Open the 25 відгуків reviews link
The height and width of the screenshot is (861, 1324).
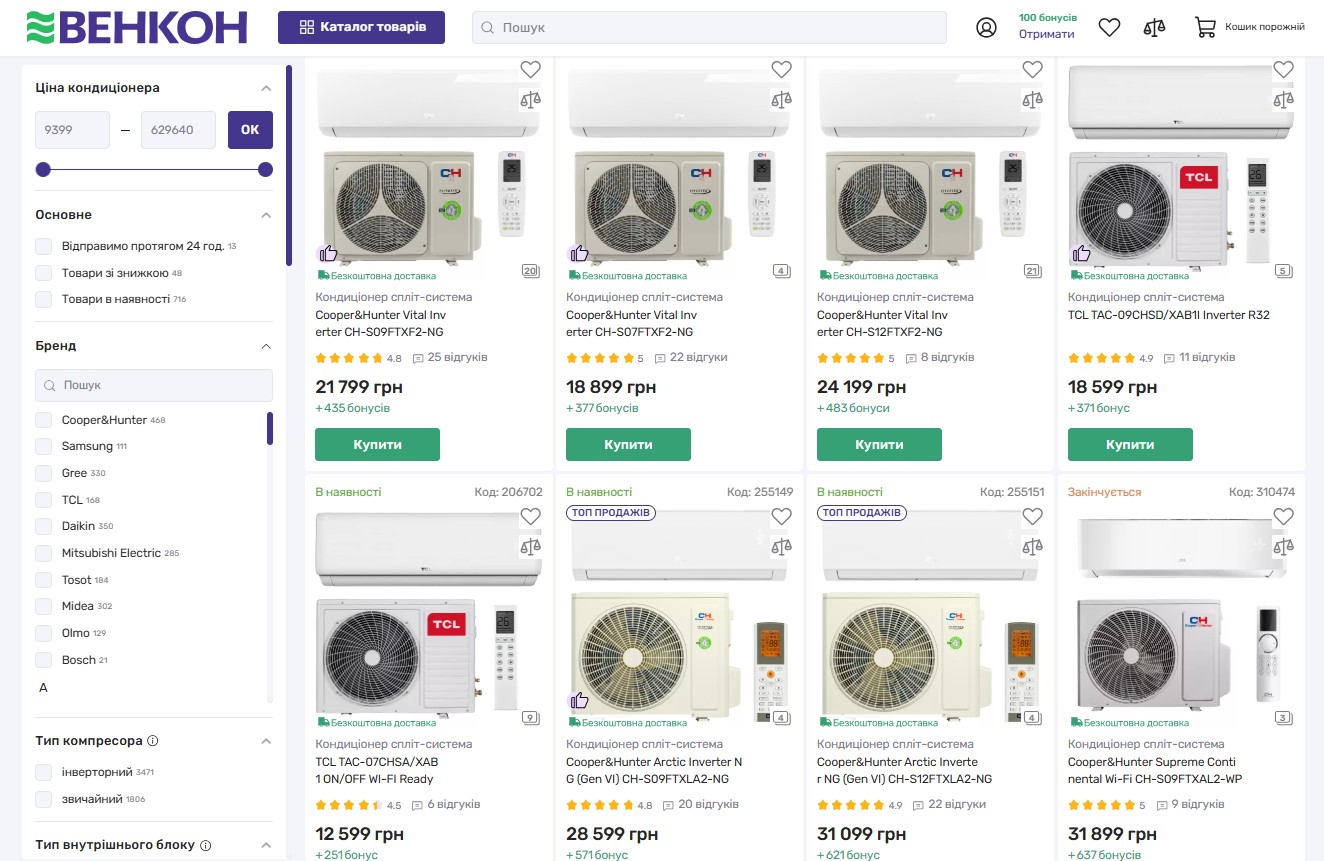(457, 358)
